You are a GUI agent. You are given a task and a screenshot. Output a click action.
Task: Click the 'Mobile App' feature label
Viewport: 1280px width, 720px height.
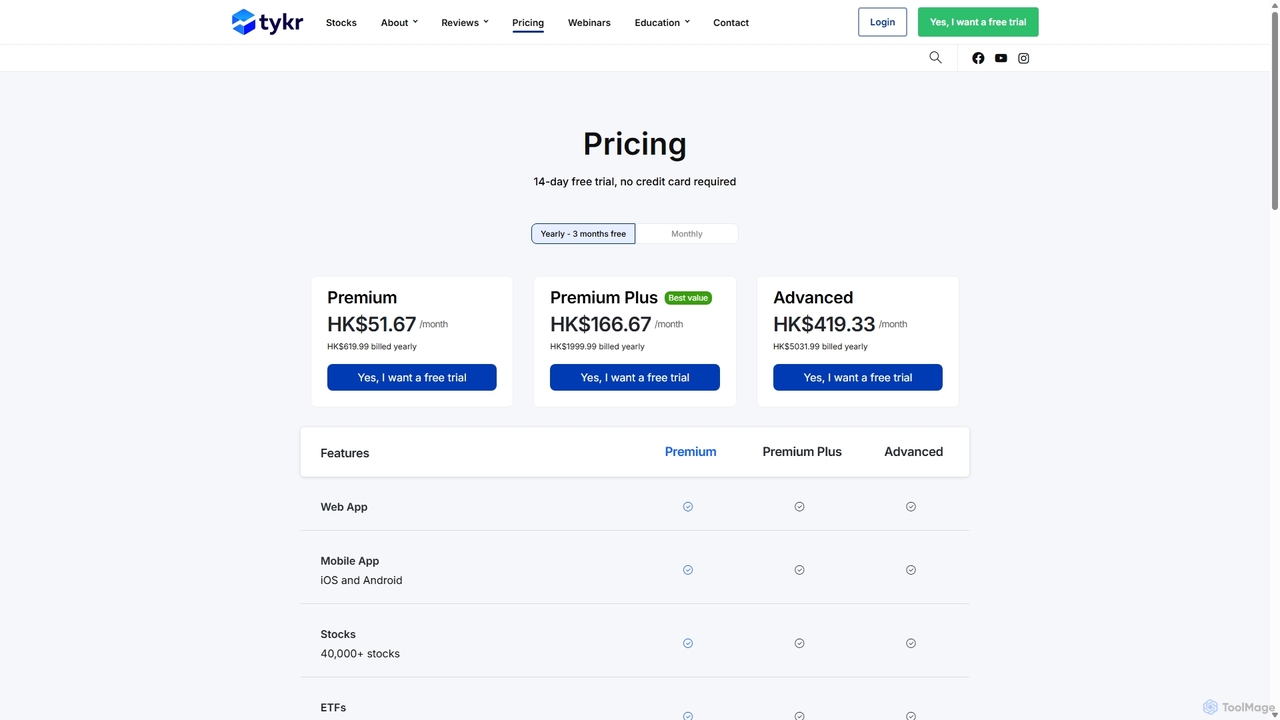click(x=350, y=561)
